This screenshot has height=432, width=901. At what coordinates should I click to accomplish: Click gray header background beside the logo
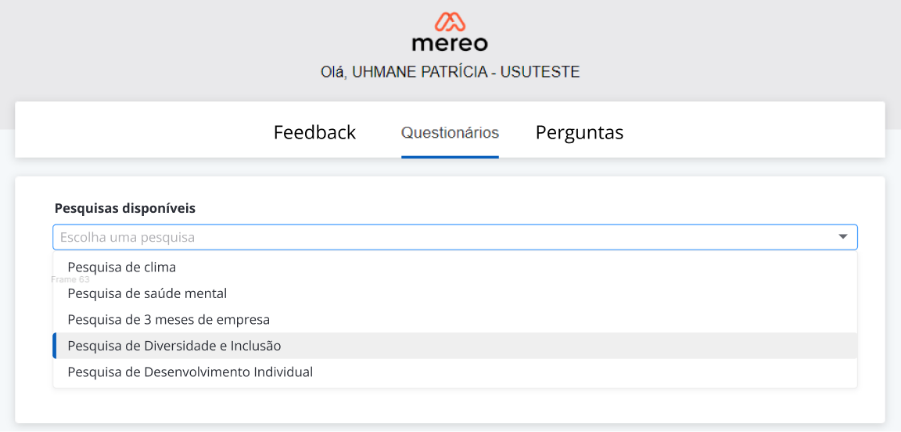coord(200,45)
